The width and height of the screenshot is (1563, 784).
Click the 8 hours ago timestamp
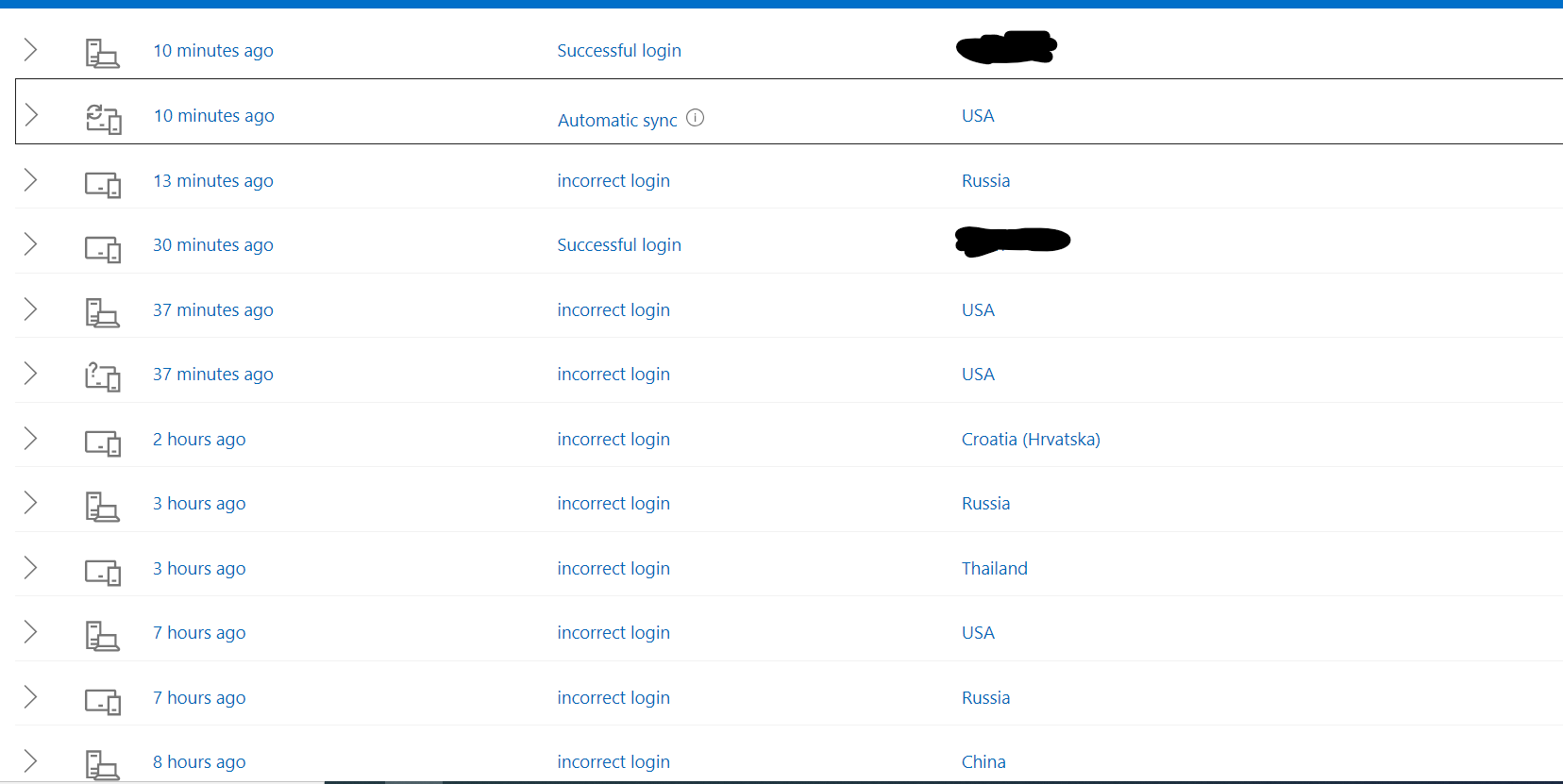pyautogui.click(x=198, y=761)
